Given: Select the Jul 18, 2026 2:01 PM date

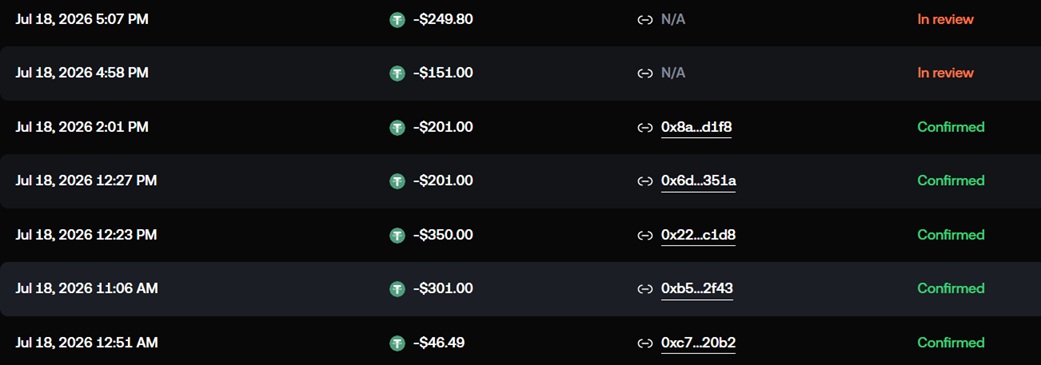Looking at the screenshot, I should pyautogui.click(x=82, y=127).
